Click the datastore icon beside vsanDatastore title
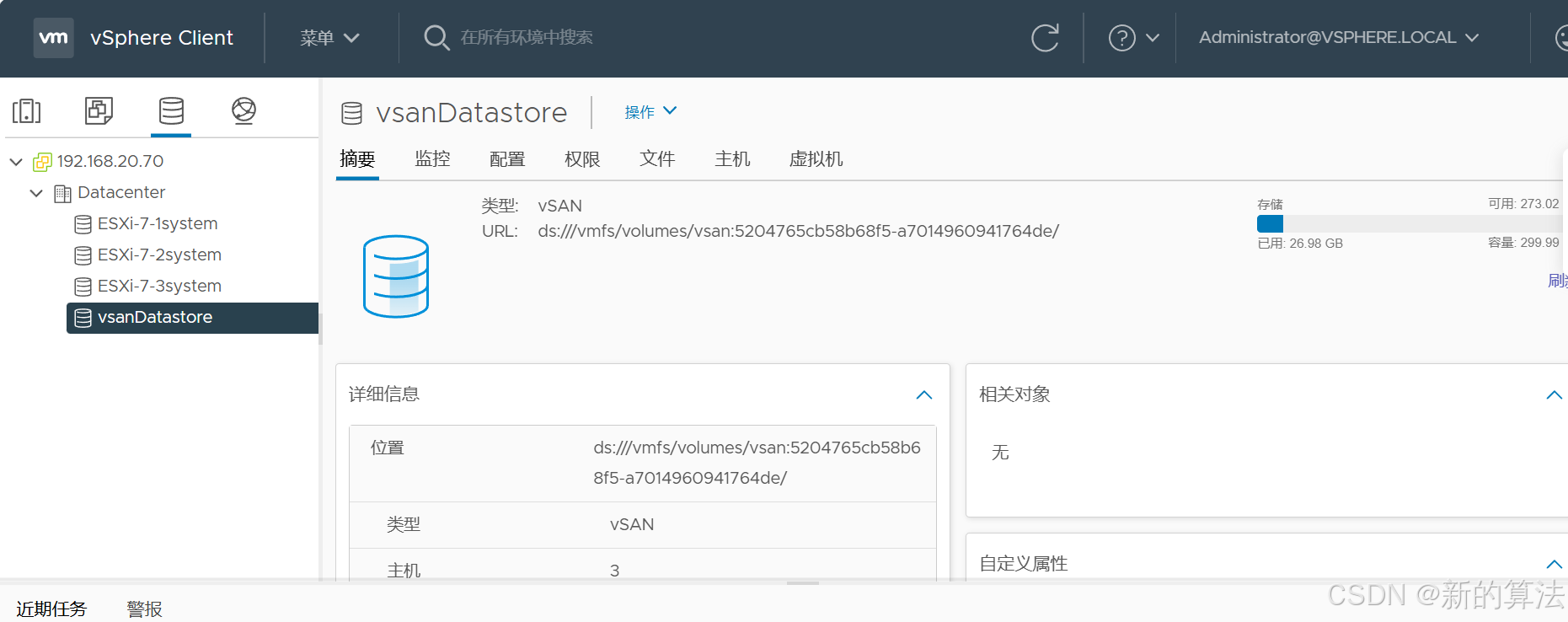Screen dimensions: 1568x622 [351, 113]
